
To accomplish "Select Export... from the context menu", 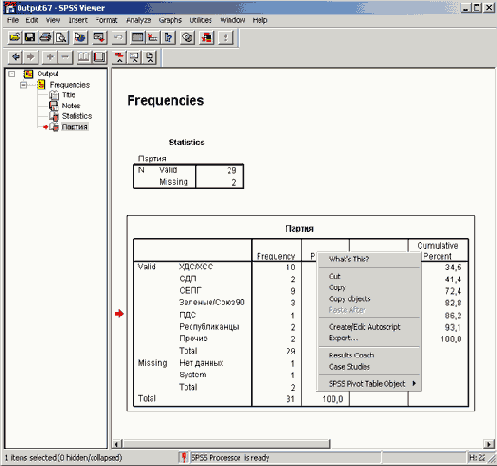I will 343,338.
